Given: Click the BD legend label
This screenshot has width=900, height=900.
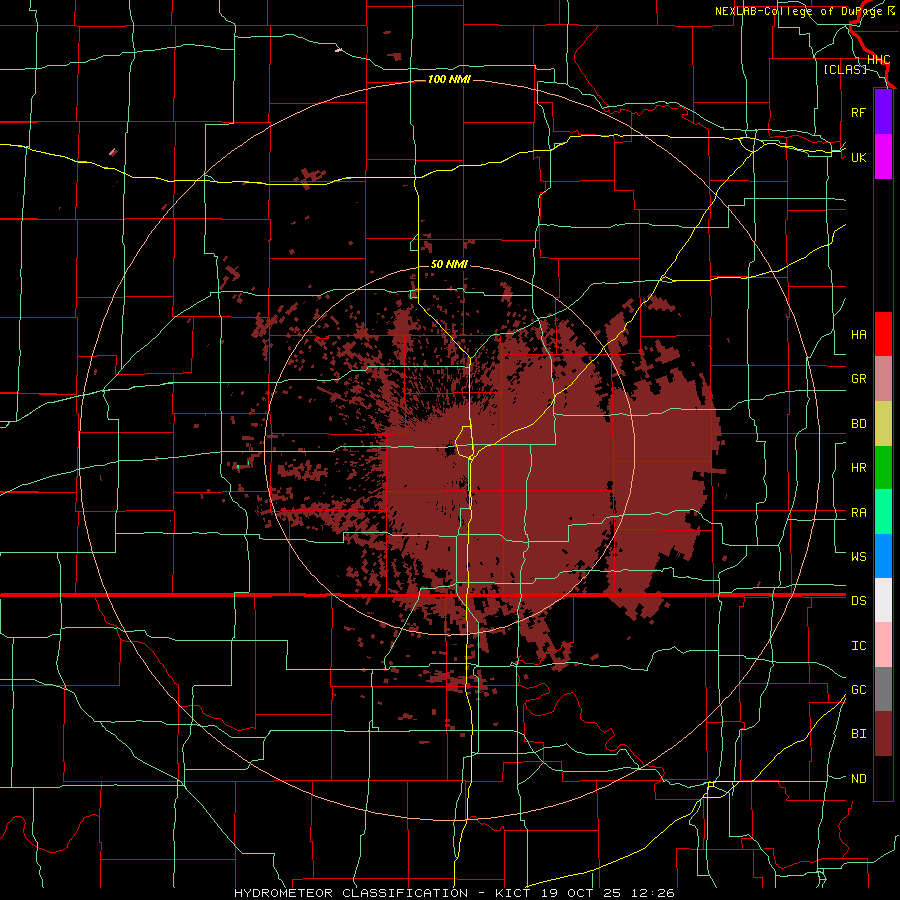Looking at the screenshot, I should (858, 424).
